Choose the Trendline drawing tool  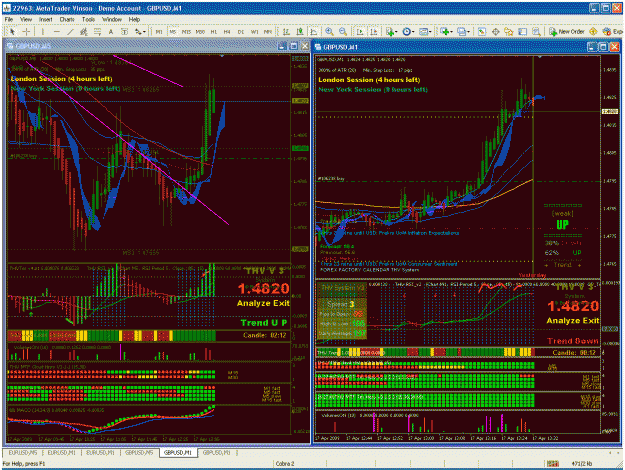coord(70,31)
